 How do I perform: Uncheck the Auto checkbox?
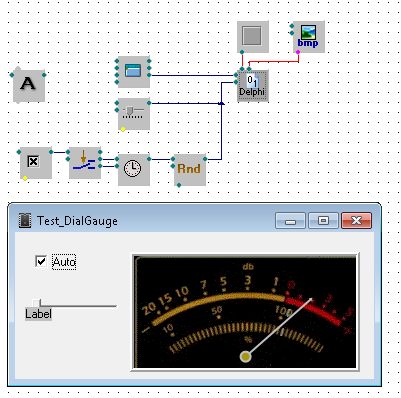41,261
